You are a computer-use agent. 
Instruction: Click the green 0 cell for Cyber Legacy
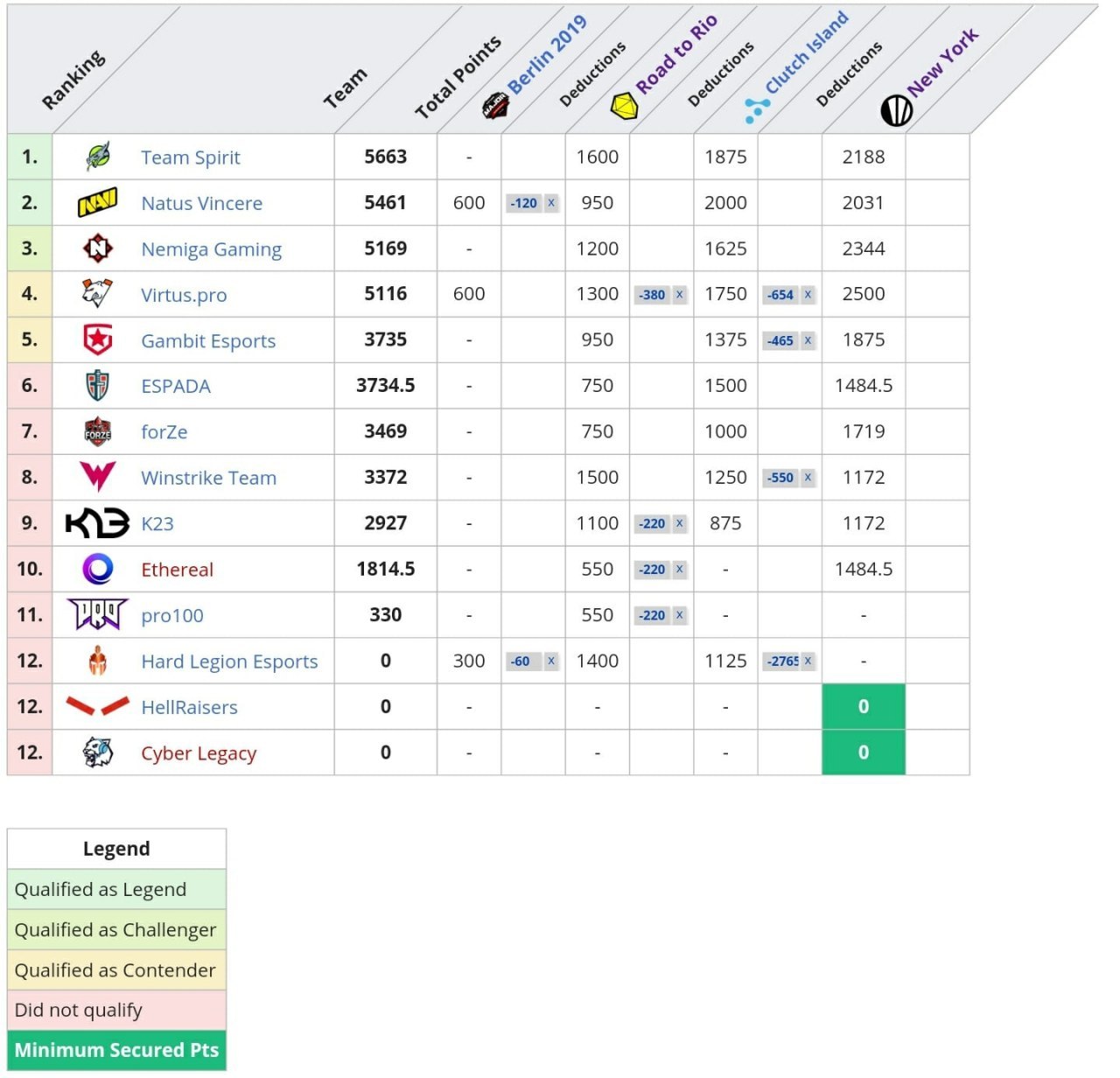(x=864, y=752)
